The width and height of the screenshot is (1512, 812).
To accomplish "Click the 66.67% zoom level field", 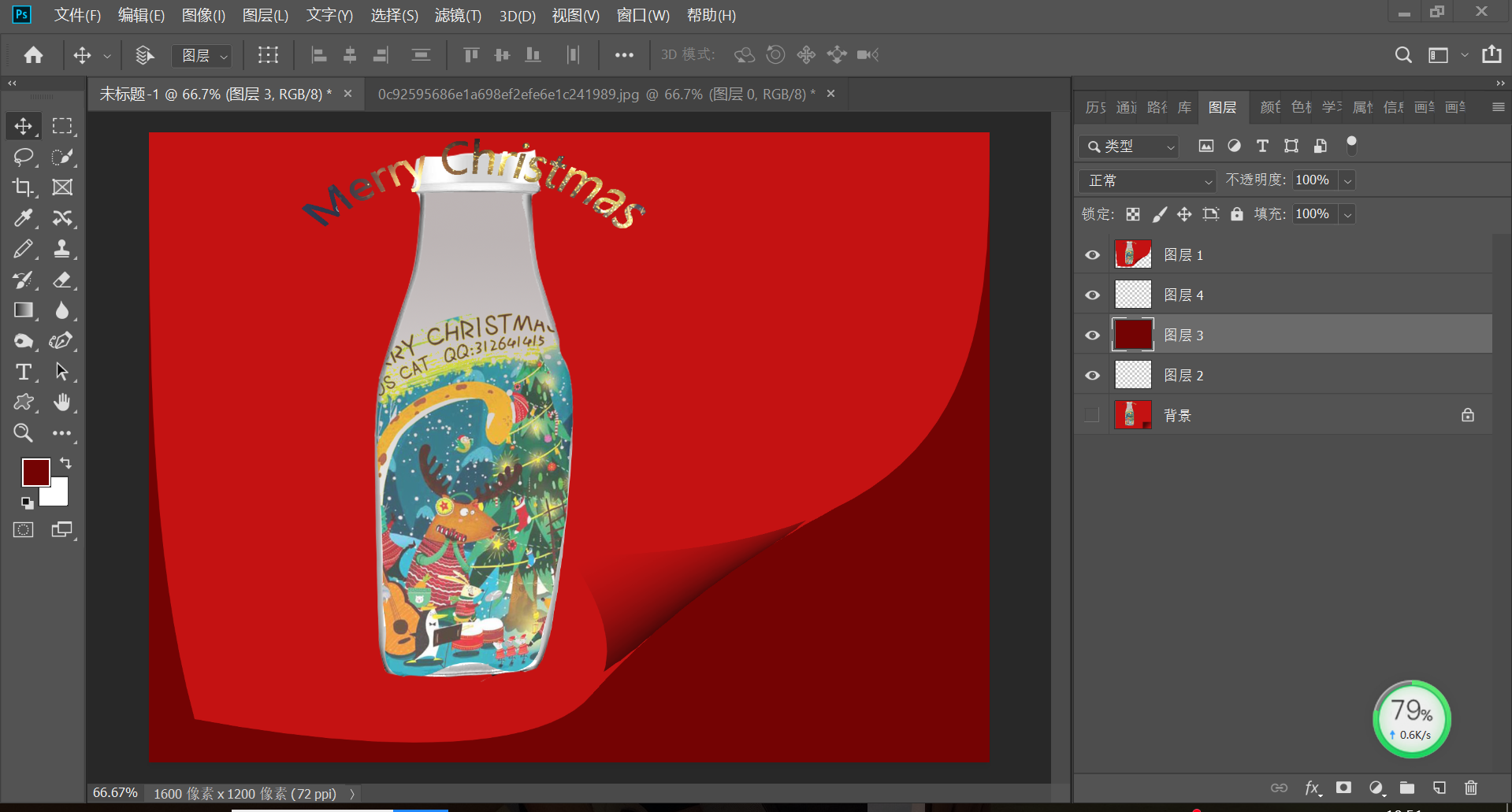I will point(115,793).
